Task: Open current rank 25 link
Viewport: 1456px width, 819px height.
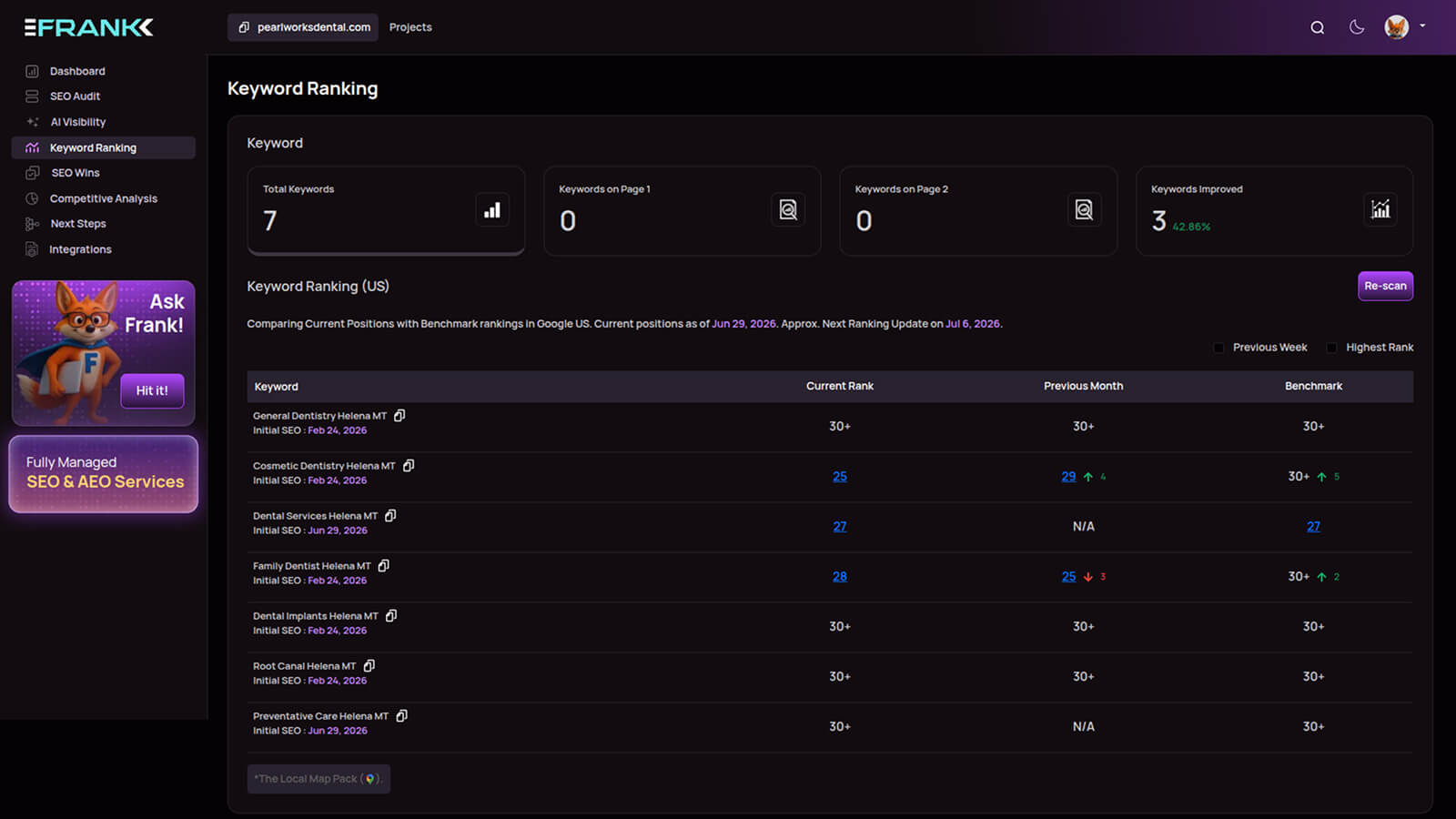Action: click(x=840, y=477)
